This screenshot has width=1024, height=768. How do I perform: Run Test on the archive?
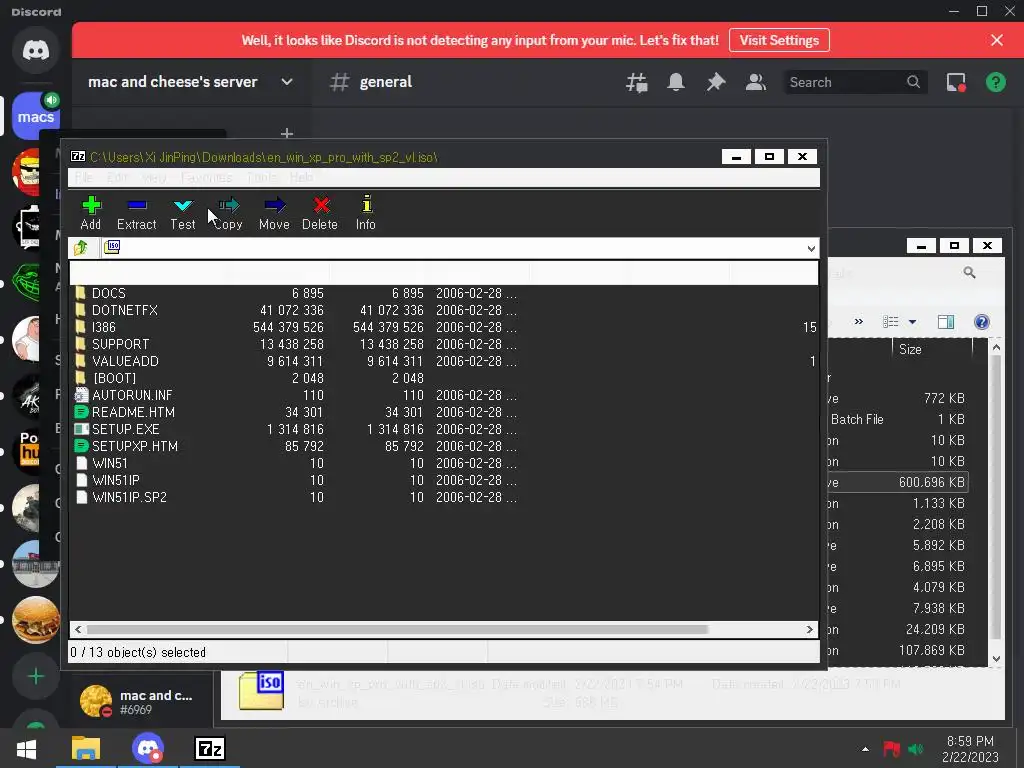(183, 213)
